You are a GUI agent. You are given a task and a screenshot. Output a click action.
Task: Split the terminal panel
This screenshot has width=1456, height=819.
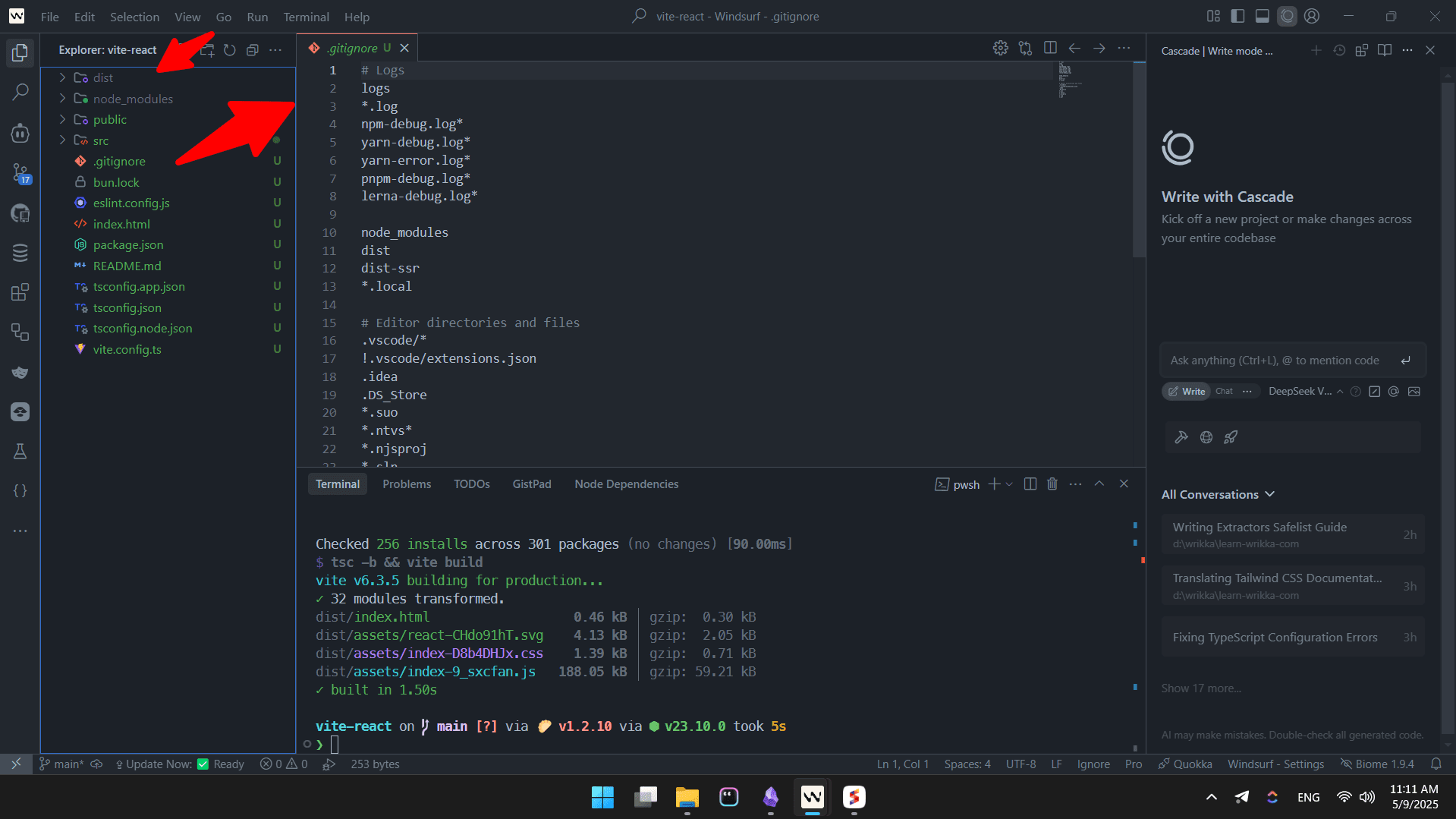(1030, 484)
